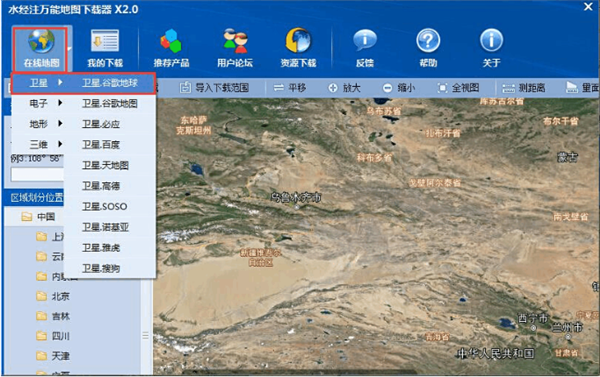Click 兰州市 label on map
The height and width of the screenshot is (377, 600).
click(x=567, y=328)
